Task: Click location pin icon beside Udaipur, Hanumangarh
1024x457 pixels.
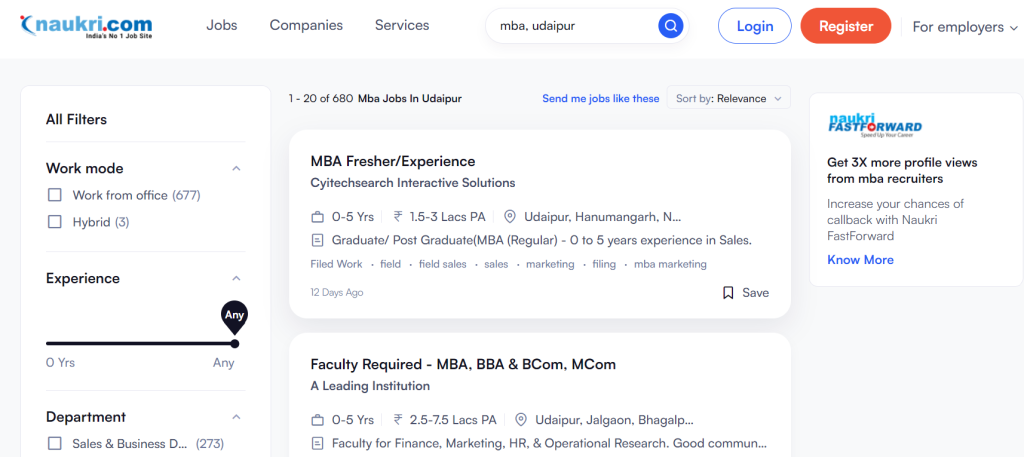Action: (x=510, y=217)
